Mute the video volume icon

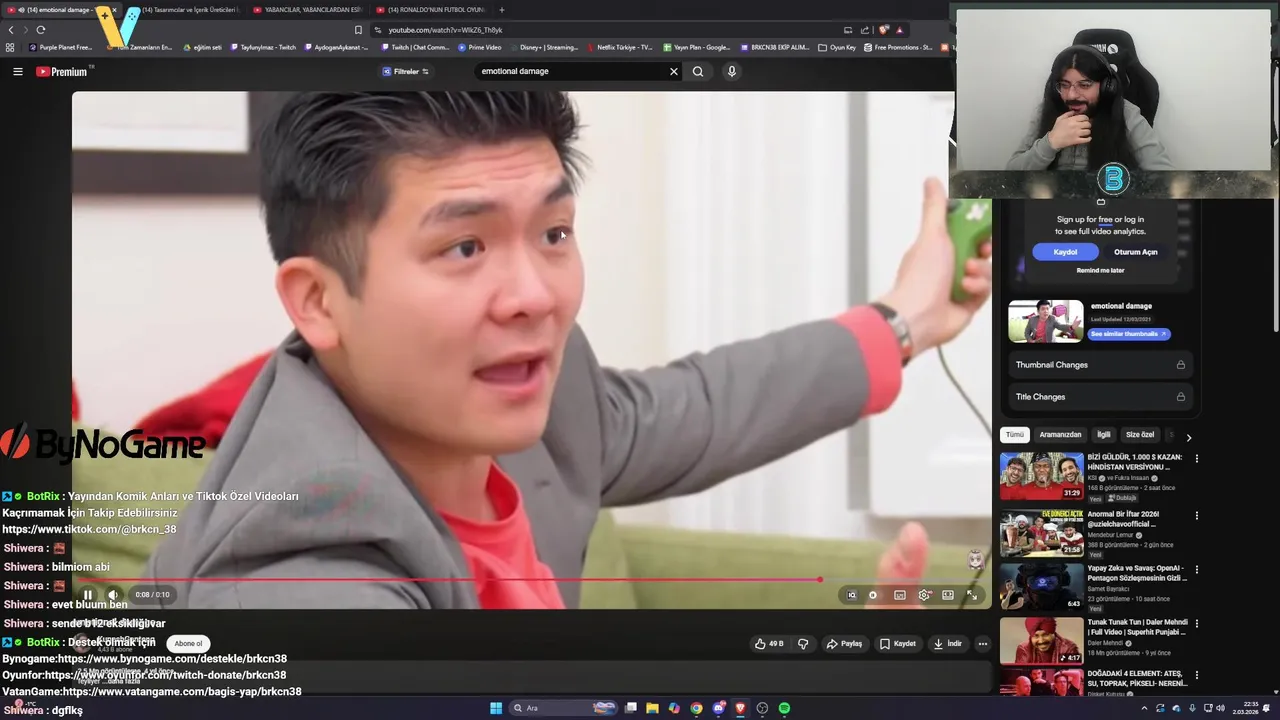pyautogui.click(x=113, y=595)
